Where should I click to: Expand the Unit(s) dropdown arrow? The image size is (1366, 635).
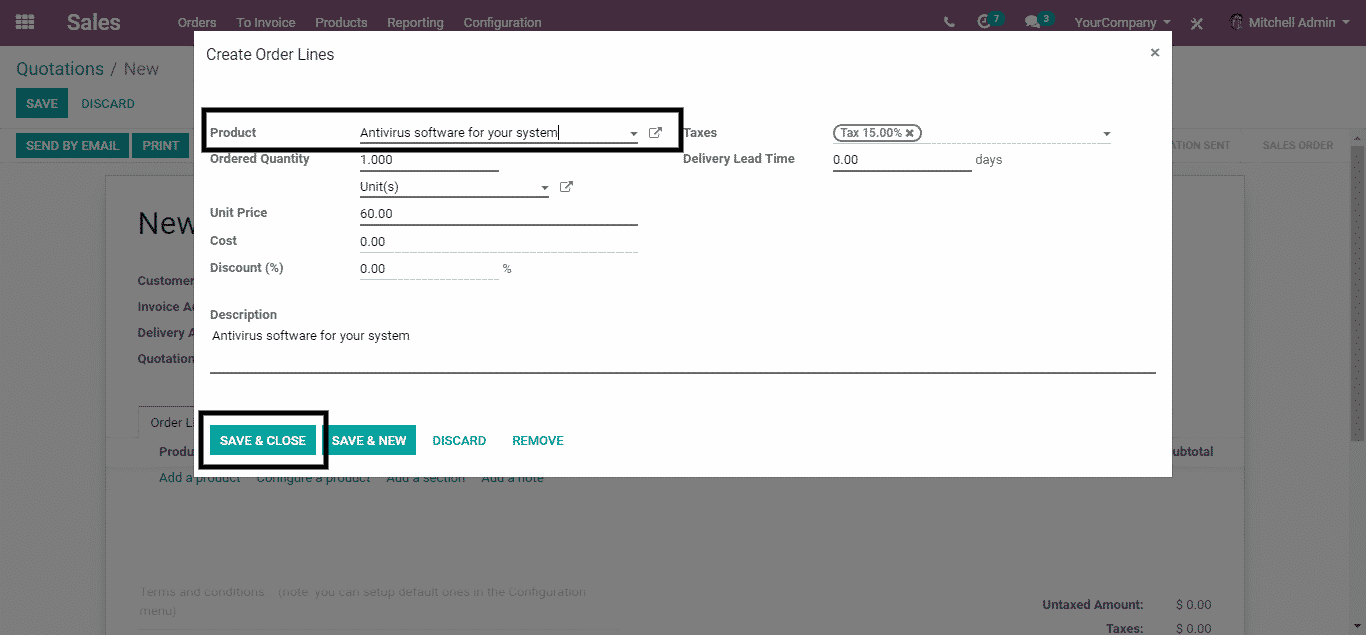[544, 188]
